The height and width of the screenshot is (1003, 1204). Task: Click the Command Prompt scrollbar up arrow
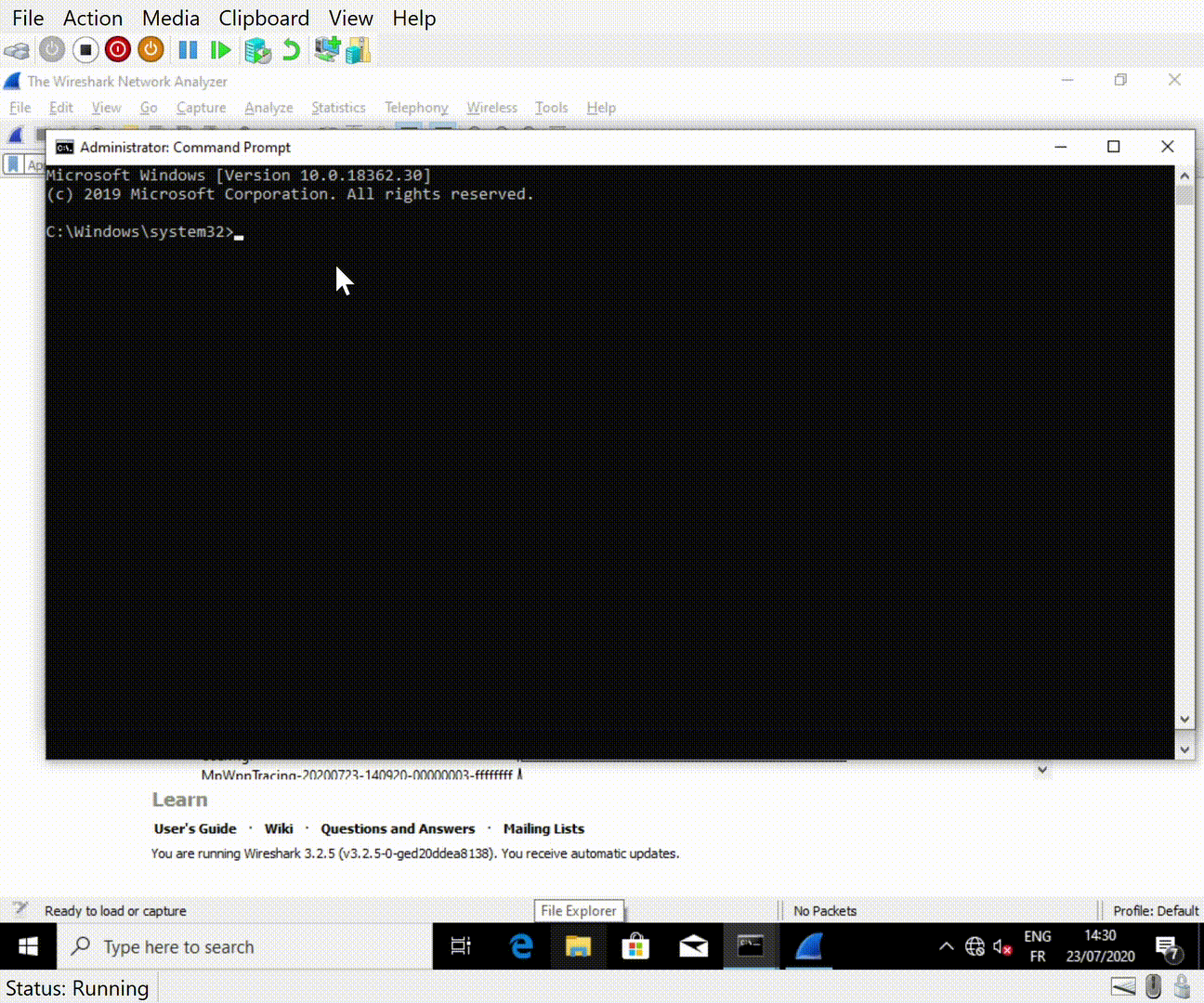tap(1184, 176)
